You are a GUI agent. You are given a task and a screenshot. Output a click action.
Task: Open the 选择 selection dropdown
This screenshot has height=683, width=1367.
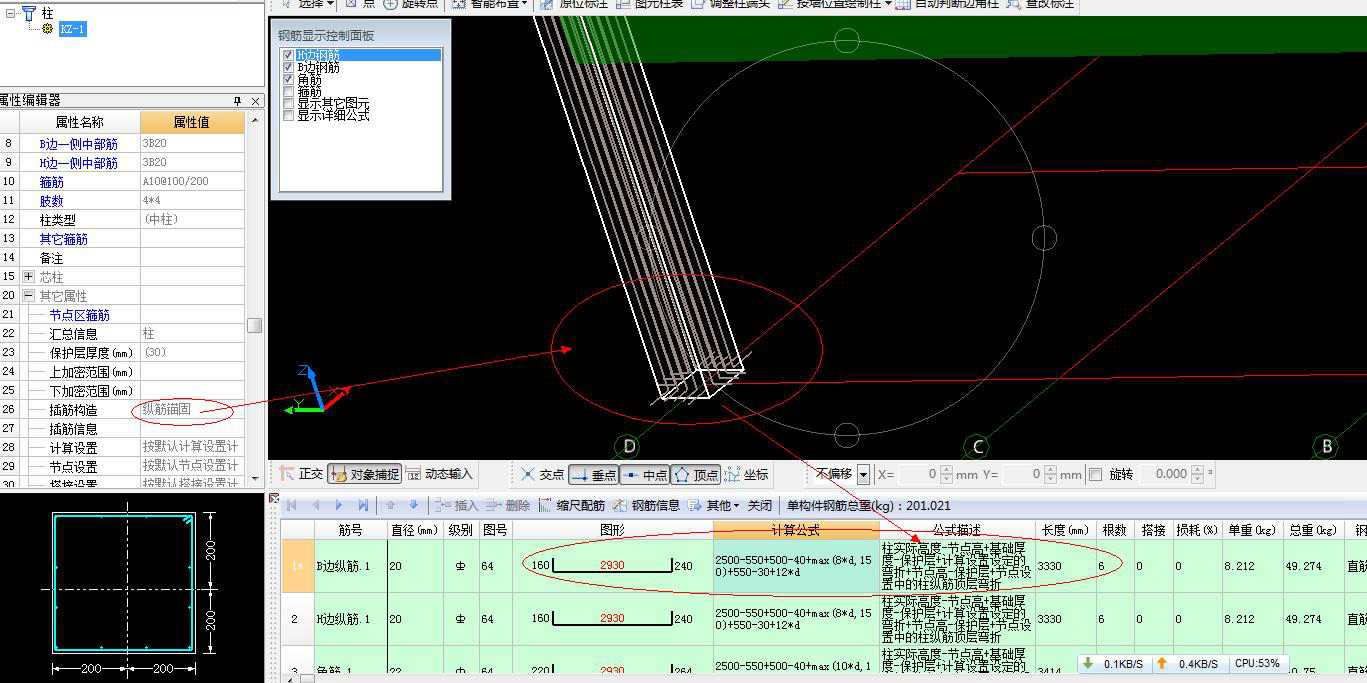pyautogui.click(x=307, y=4)
